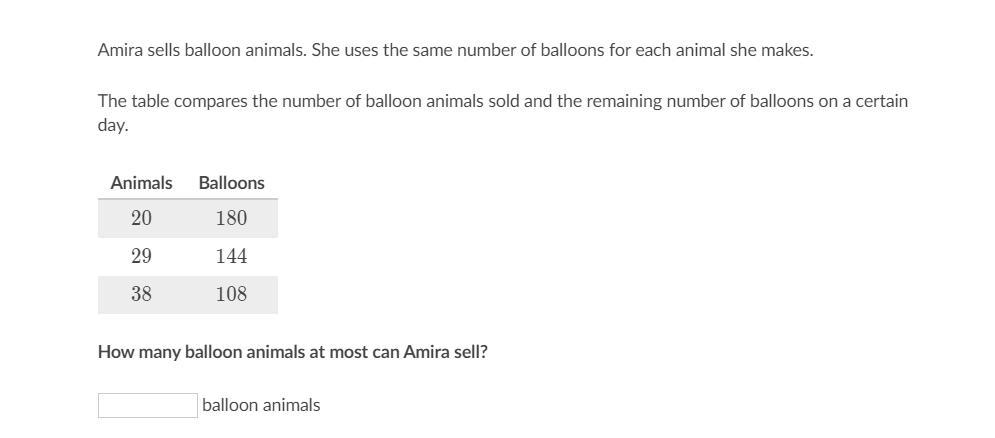Select the cell with value 20
The height and width of the screenshot is (438, 995).
(141, 218)
